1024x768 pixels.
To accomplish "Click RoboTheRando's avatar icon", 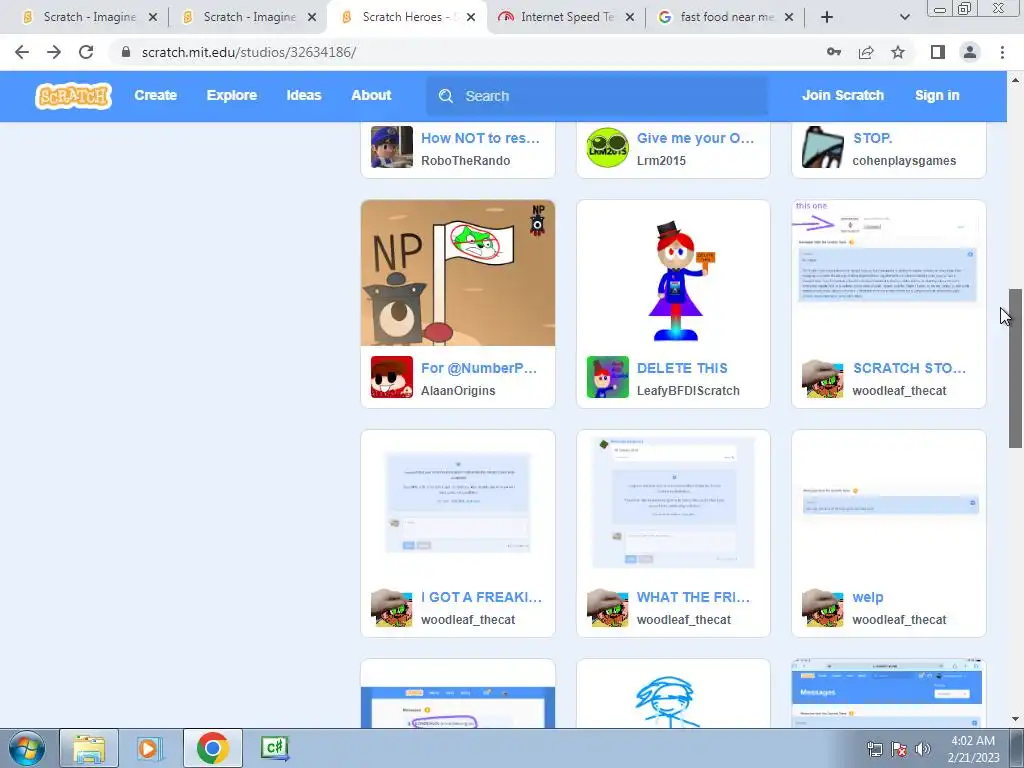I will pos(392,147).
